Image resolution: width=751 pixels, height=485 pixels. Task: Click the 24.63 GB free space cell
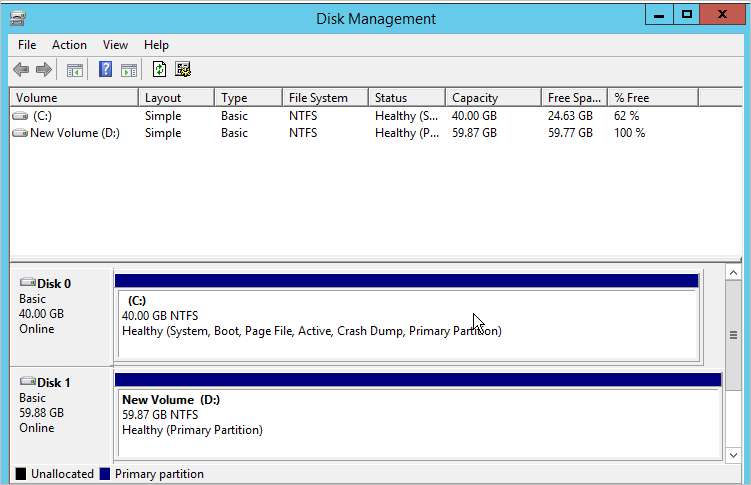click(x=570, y=116)
